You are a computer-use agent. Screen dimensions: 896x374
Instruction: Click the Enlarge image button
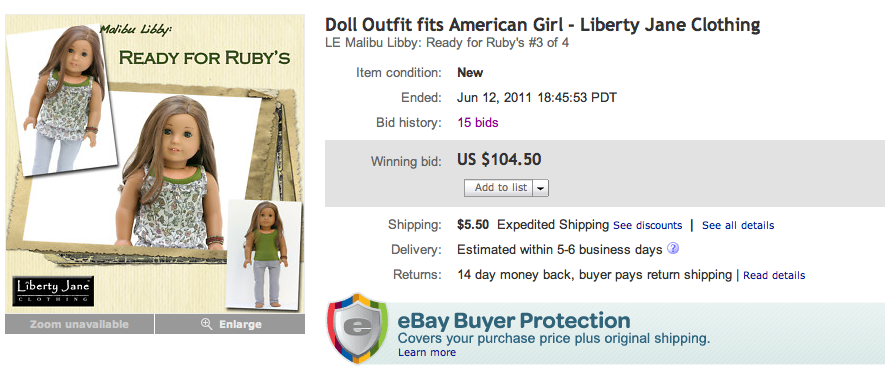click(230, 324)
